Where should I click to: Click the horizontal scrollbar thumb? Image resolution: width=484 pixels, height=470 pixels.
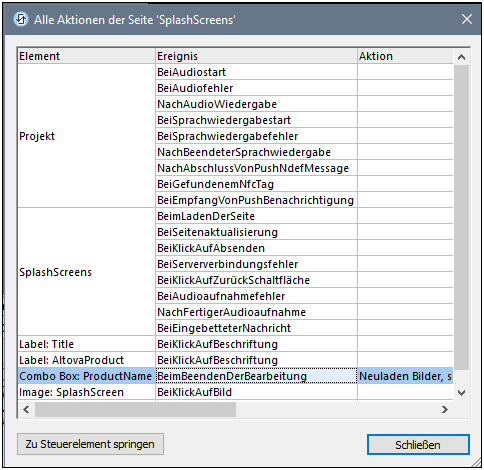coord(135,409)
